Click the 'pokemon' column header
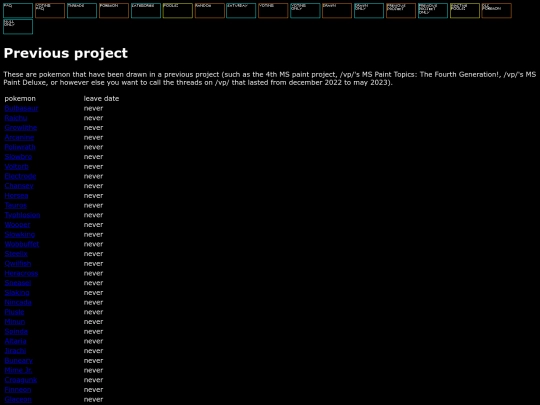 click(20, 98)
